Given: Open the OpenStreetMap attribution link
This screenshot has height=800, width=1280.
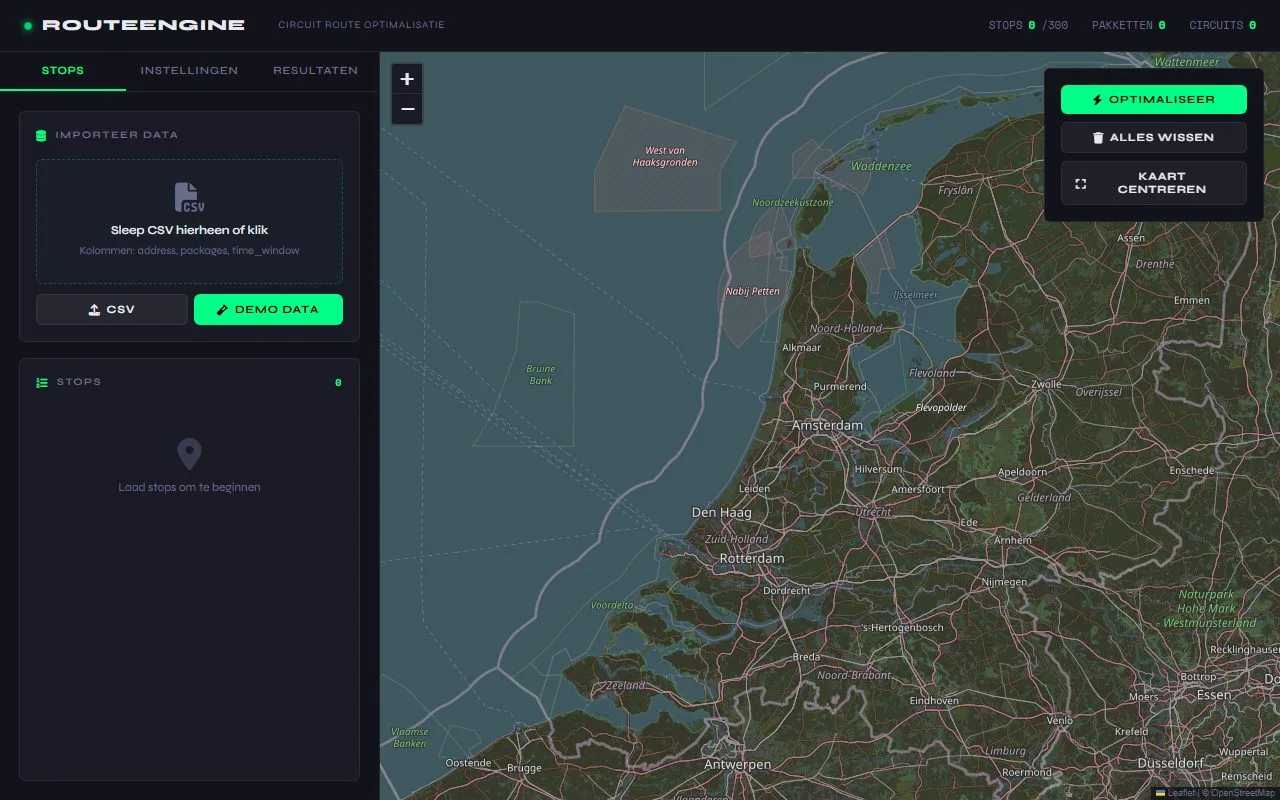Looking at the screenshot, I should 1242,793.
